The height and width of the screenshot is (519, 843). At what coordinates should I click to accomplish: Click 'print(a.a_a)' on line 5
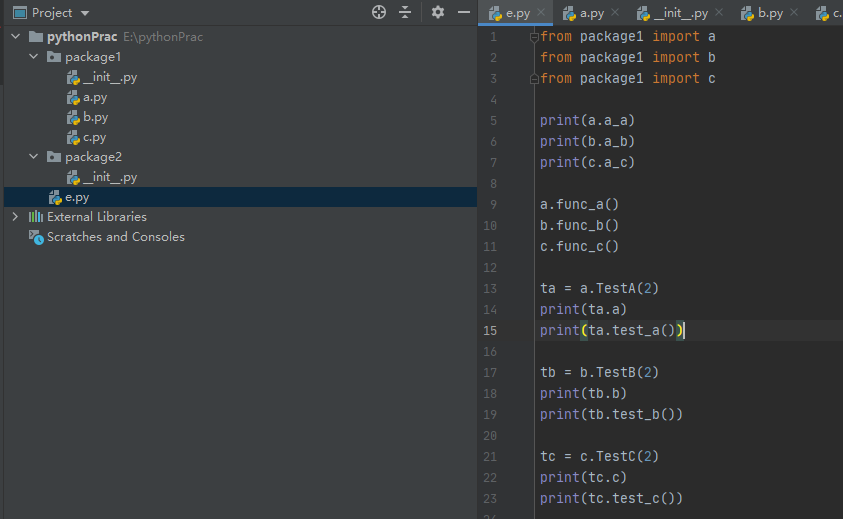tap(587, 120)
